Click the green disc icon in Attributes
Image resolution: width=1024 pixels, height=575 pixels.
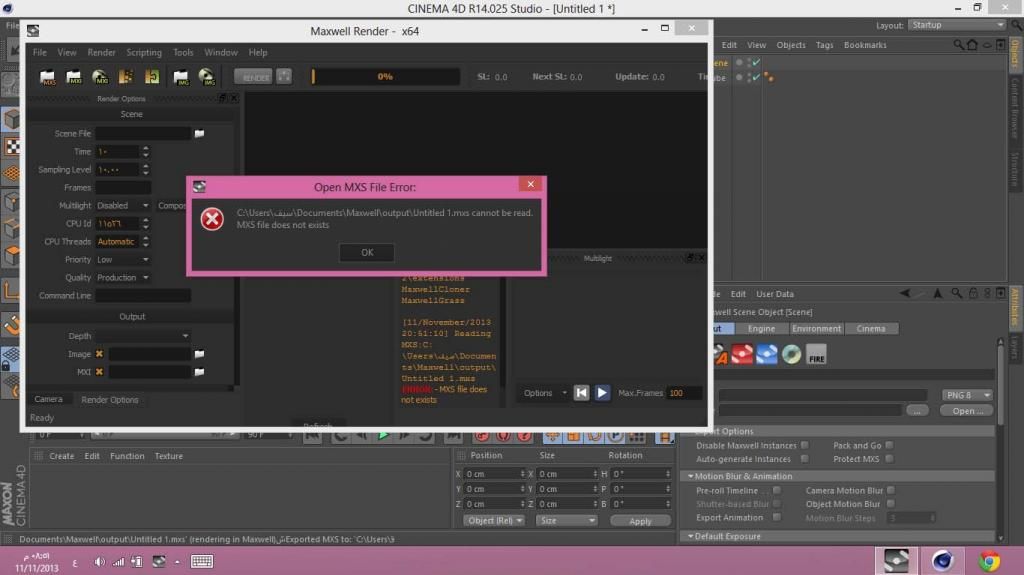pyautogui.click(x=792, y=354)
